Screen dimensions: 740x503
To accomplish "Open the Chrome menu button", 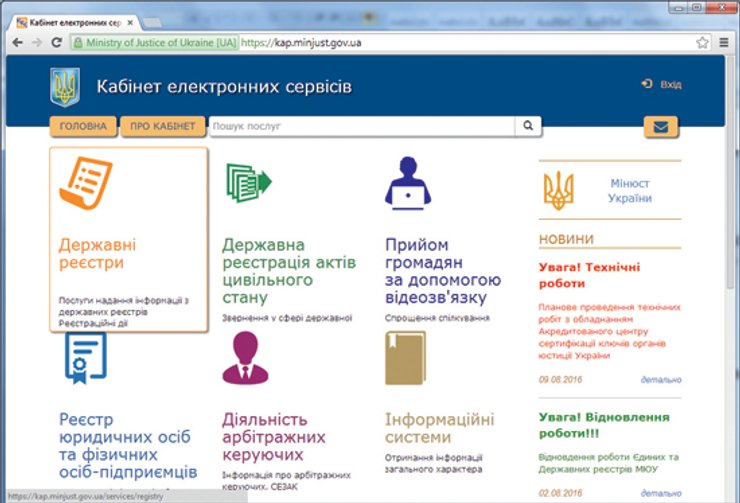I will (723, 43).
